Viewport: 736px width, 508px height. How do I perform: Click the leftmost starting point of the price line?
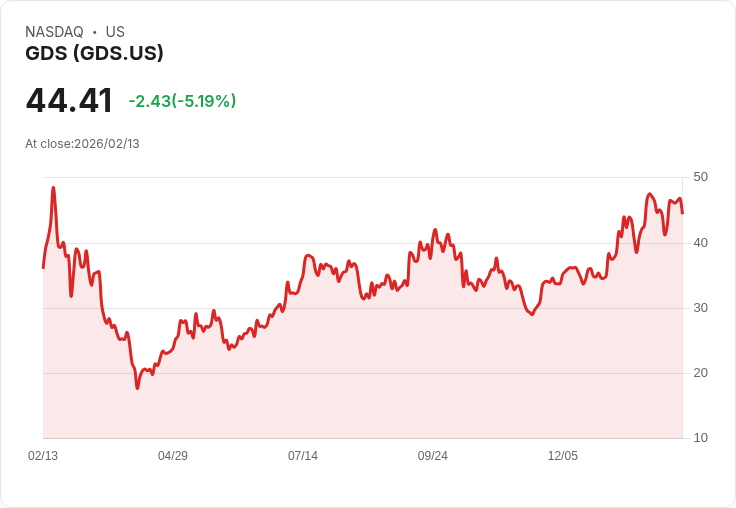pos(43,267)
